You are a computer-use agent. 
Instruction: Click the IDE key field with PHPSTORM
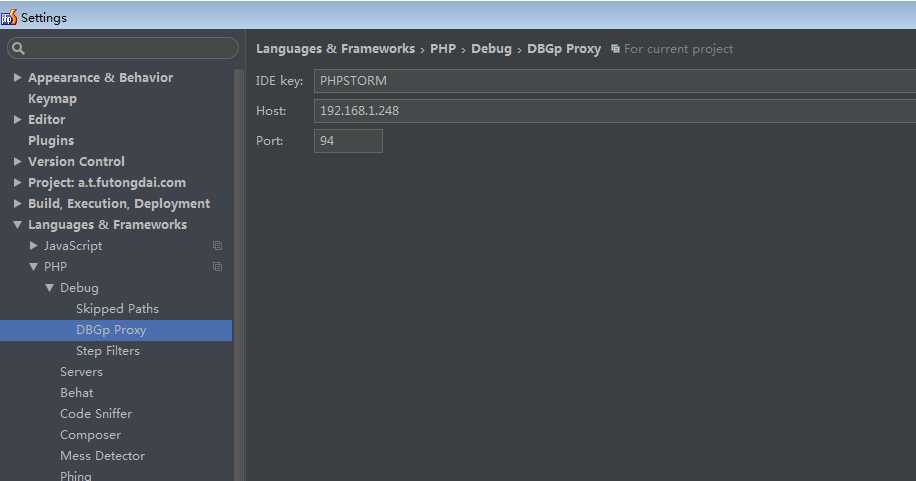tap(615, 81)
